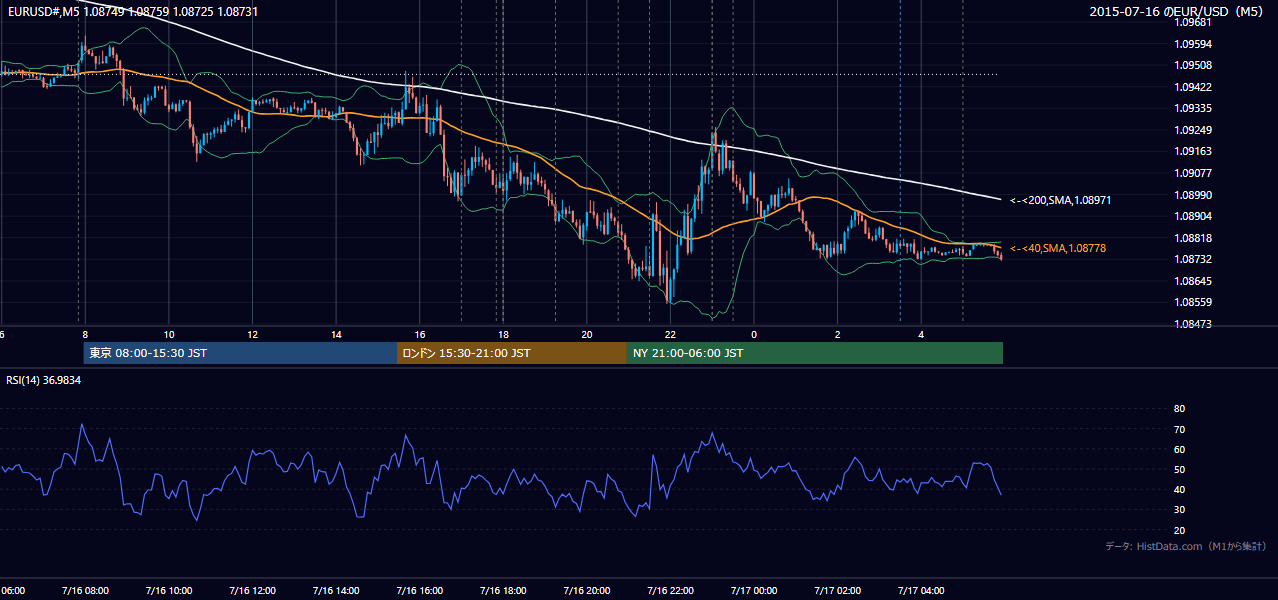Click the 1.09508 price axis label

(1193, 65)
